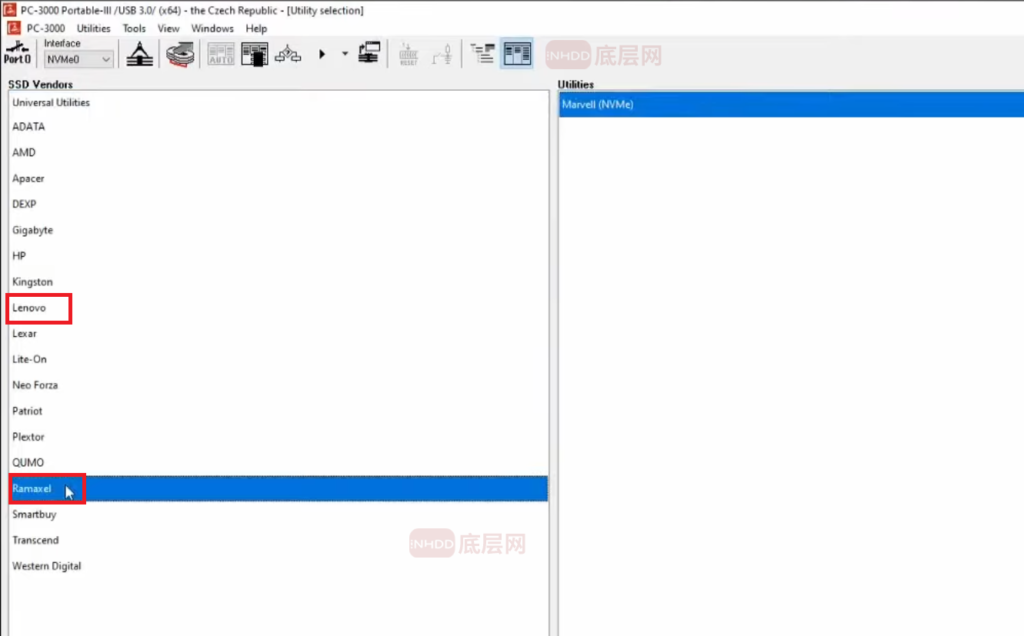Select QUMO vendor
This screenshot has height=636, width=1024.
tap(279, 462)
